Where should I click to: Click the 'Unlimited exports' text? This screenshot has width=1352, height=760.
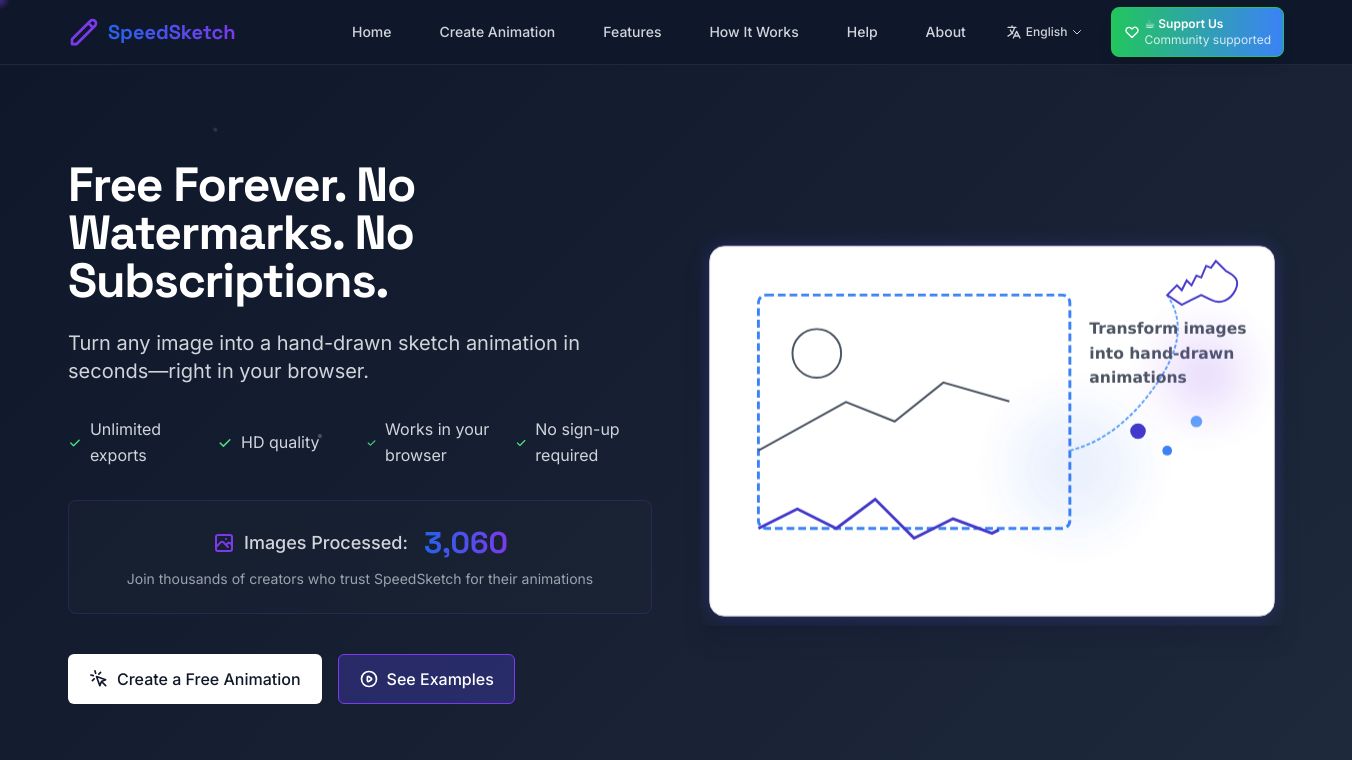click(125, 442)
